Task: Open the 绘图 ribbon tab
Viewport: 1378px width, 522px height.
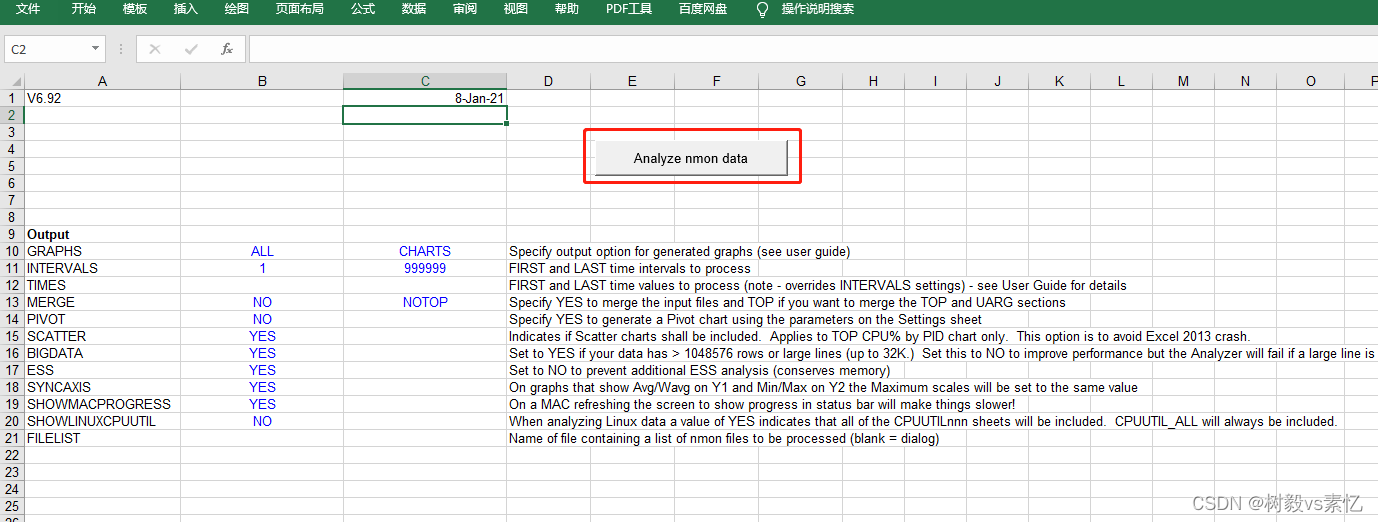Action: click(x=237, y=9)
